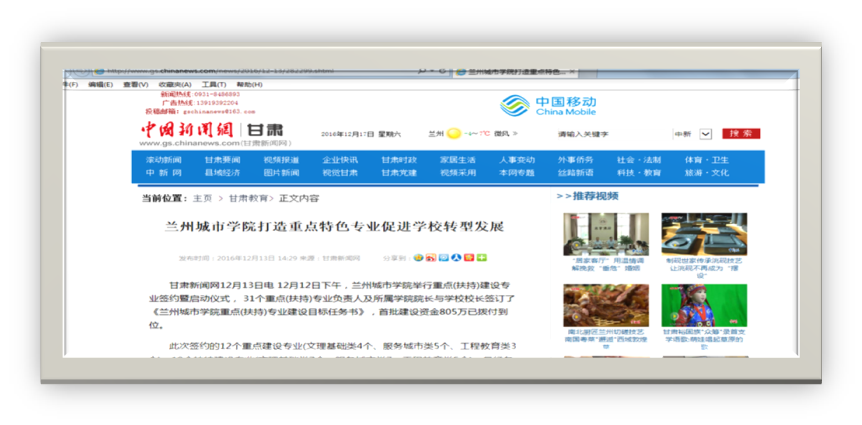Open the 工具(T) menu
This screenshot has height=425, width=862.
click(x=214, y=85)
